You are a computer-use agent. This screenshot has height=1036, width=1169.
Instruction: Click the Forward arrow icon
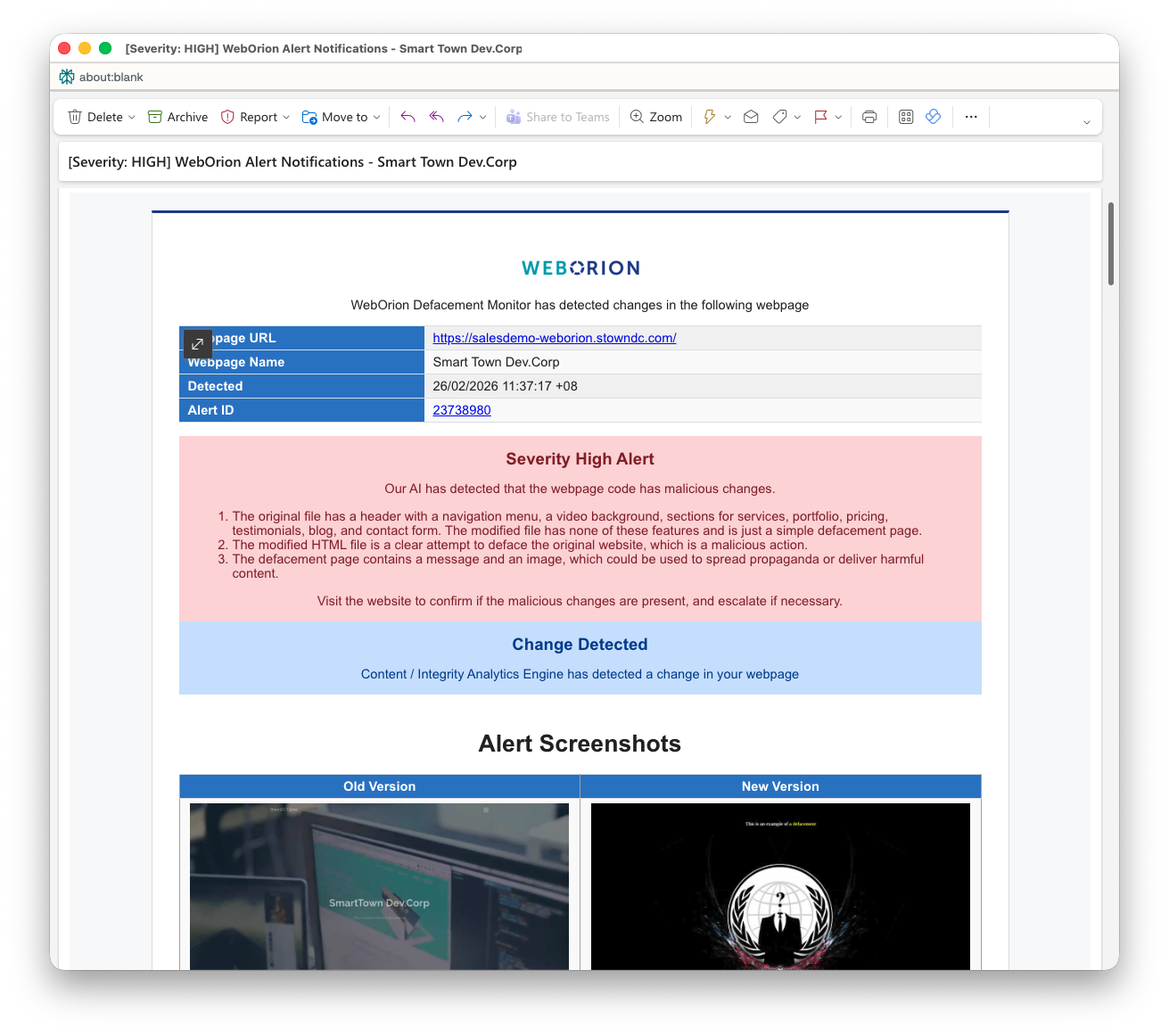tap(464, 116)
